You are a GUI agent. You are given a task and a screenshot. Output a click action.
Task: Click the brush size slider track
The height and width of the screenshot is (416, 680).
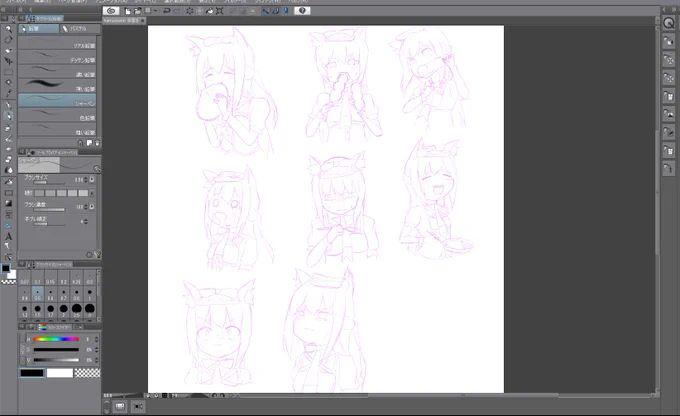coord(49,183)
